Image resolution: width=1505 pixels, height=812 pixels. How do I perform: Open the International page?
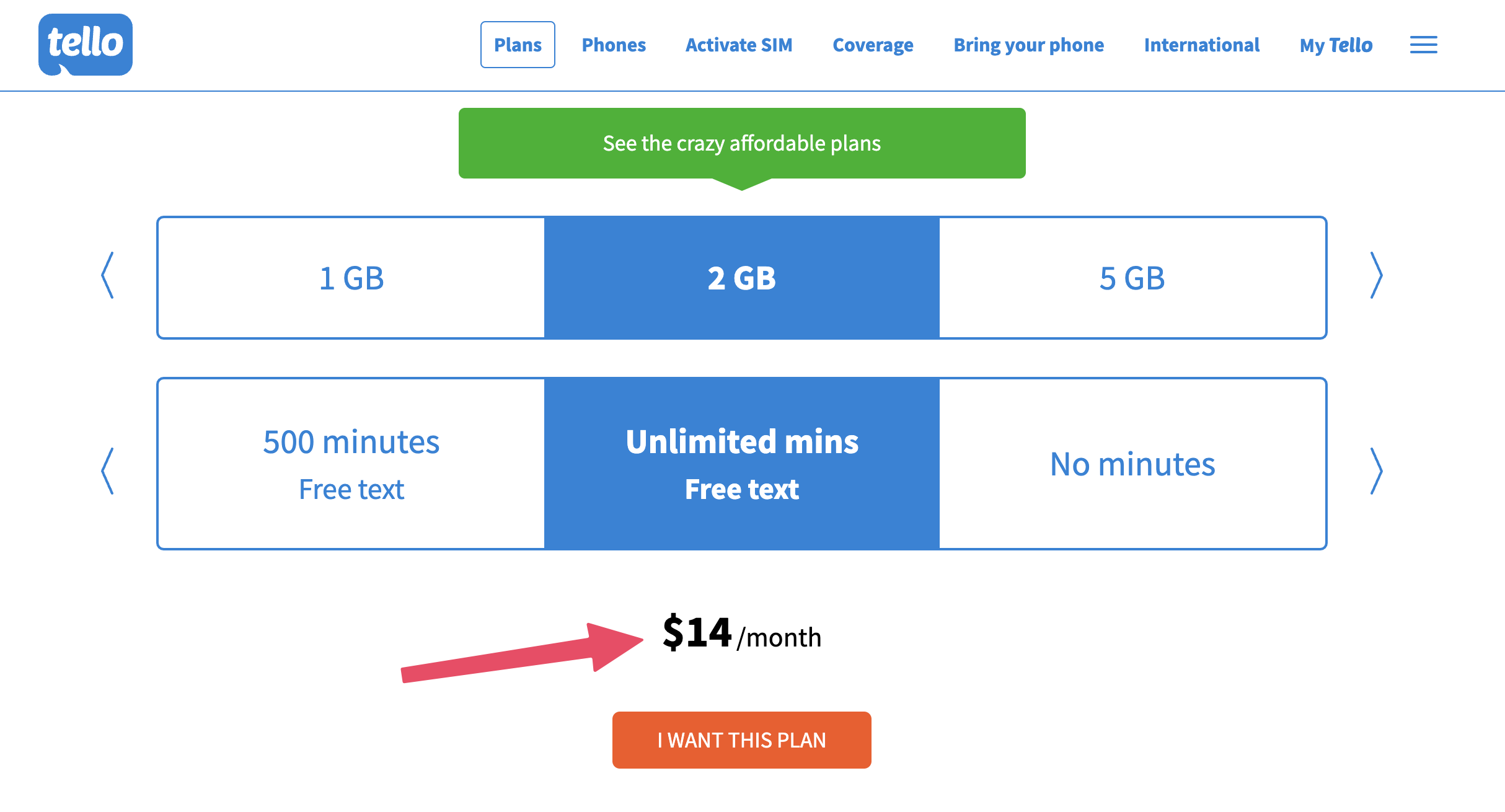[1201, 44]
